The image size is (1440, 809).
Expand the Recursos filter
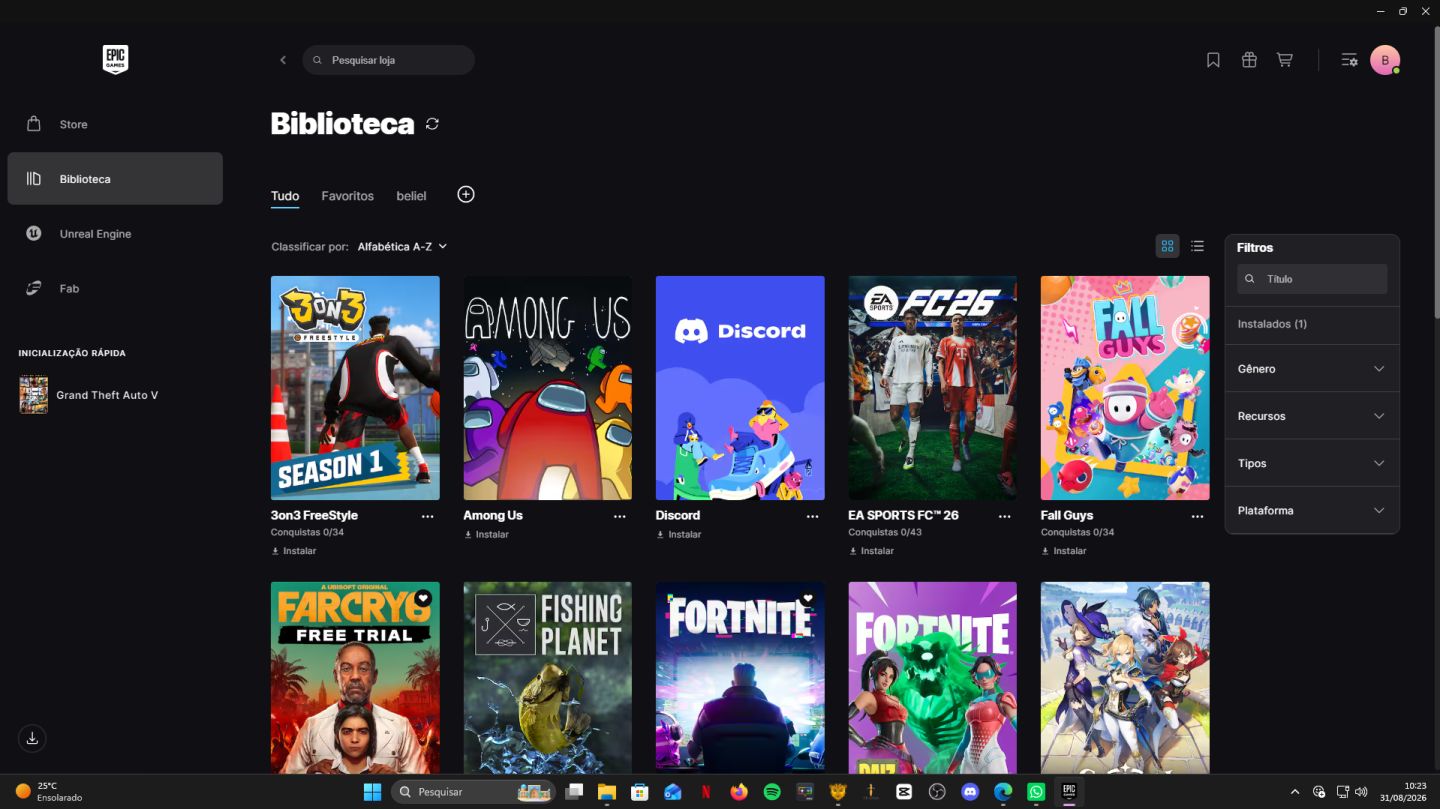tap(1312, 416)
